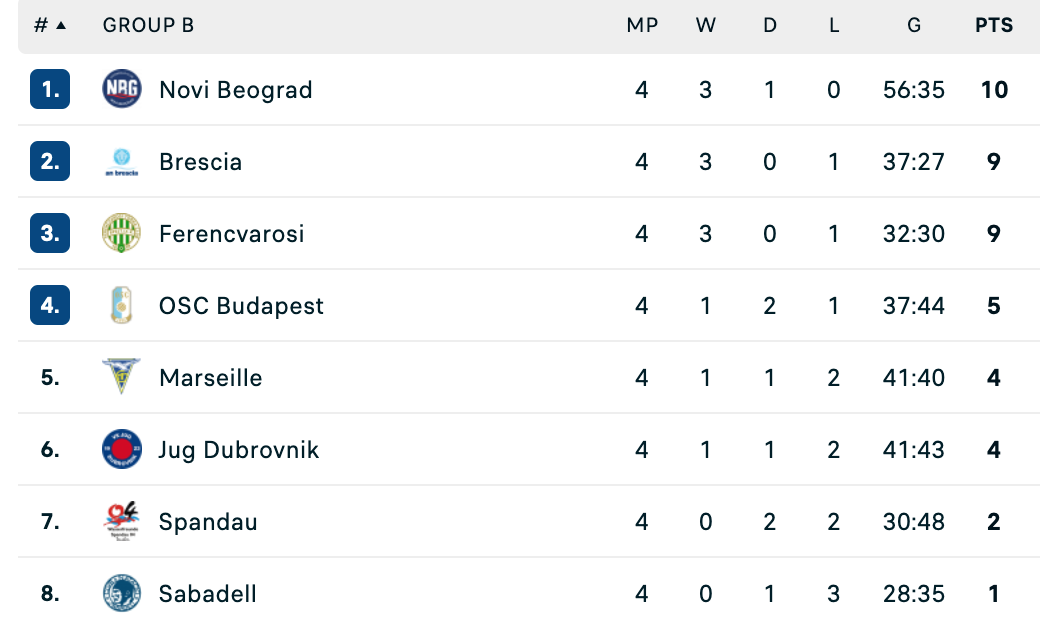Image resolution: width=1040 pixels, height=628 pixels.
Task: Open the Ferencvarosi team name link
Action: [x=231, y=233]
